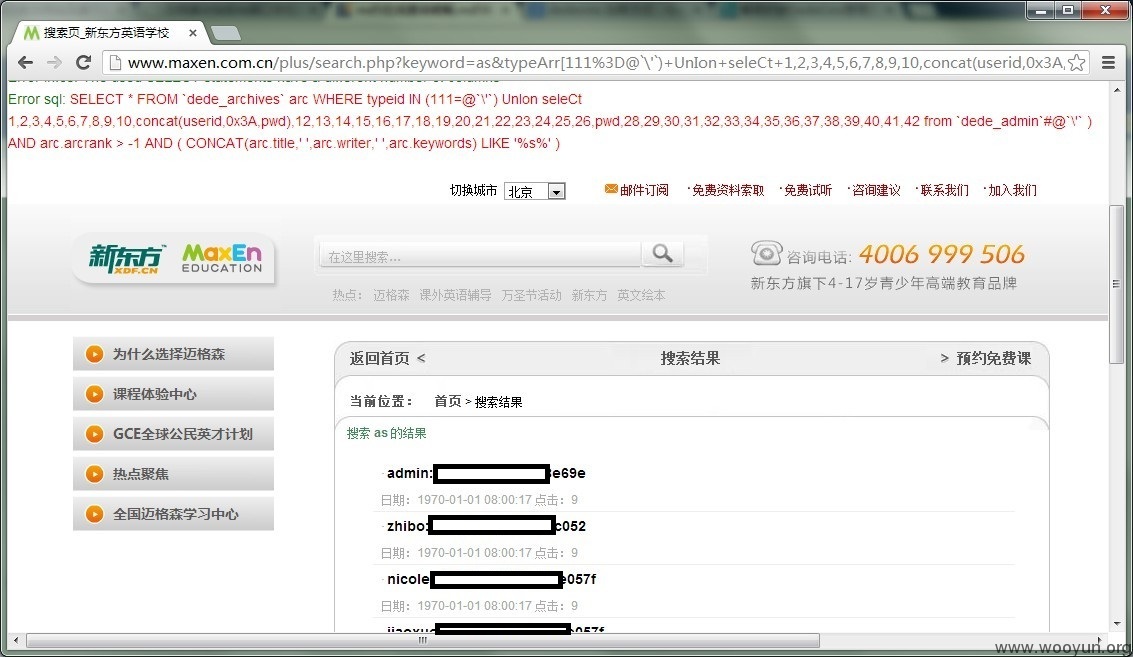
Task: Open the 为什么选择迈格森 sidebar item
Action: coord(173,354)
